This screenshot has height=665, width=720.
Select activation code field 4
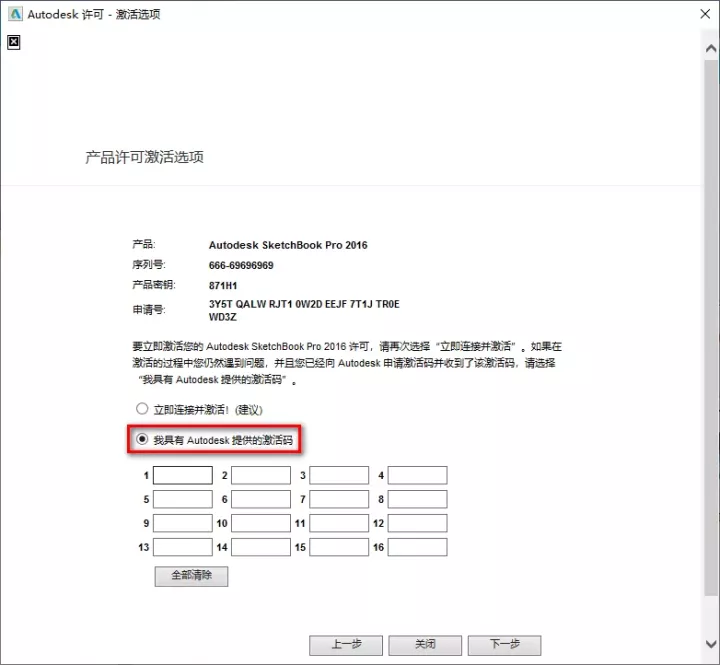417,475
